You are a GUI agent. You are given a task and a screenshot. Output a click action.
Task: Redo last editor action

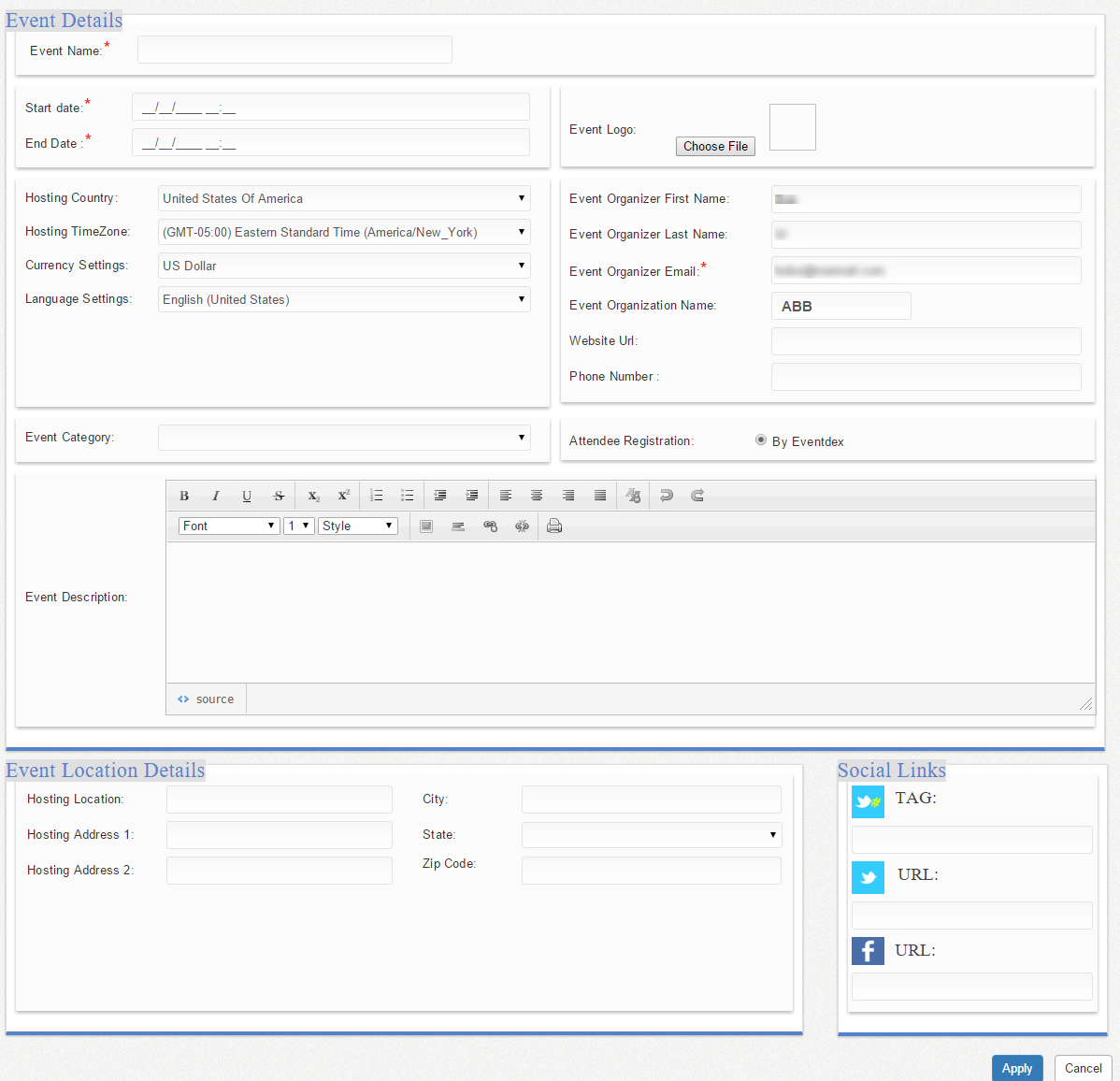697,495
